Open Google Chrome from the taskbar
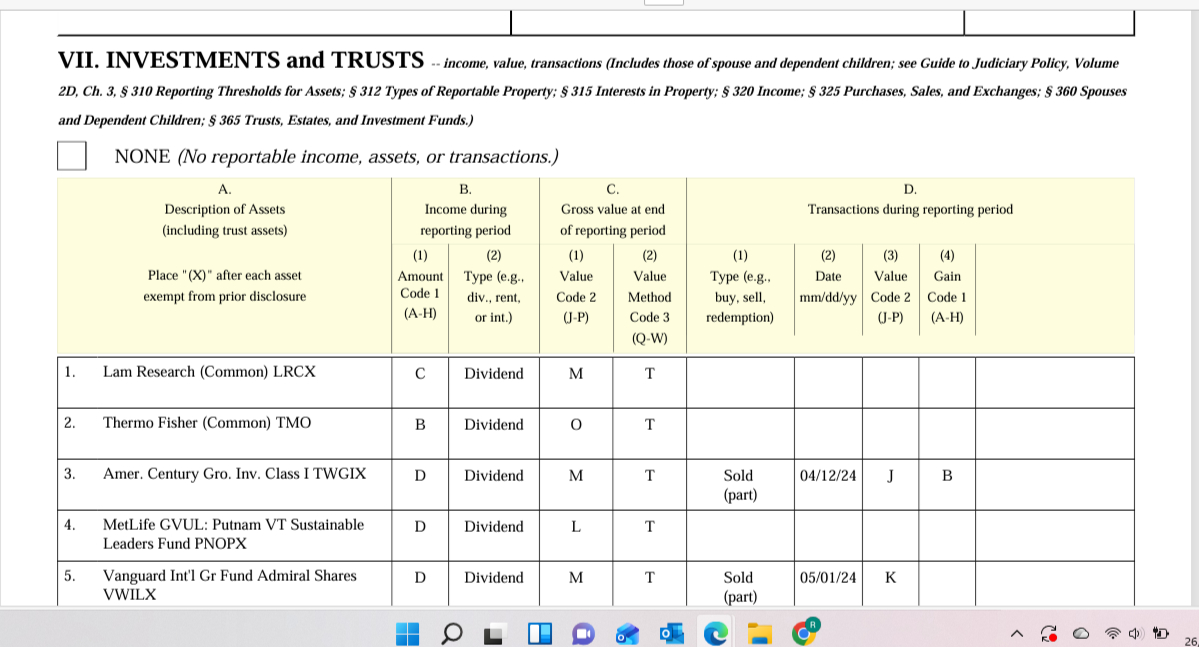This screenshot has height=647, width=1199. click(805, 632)
